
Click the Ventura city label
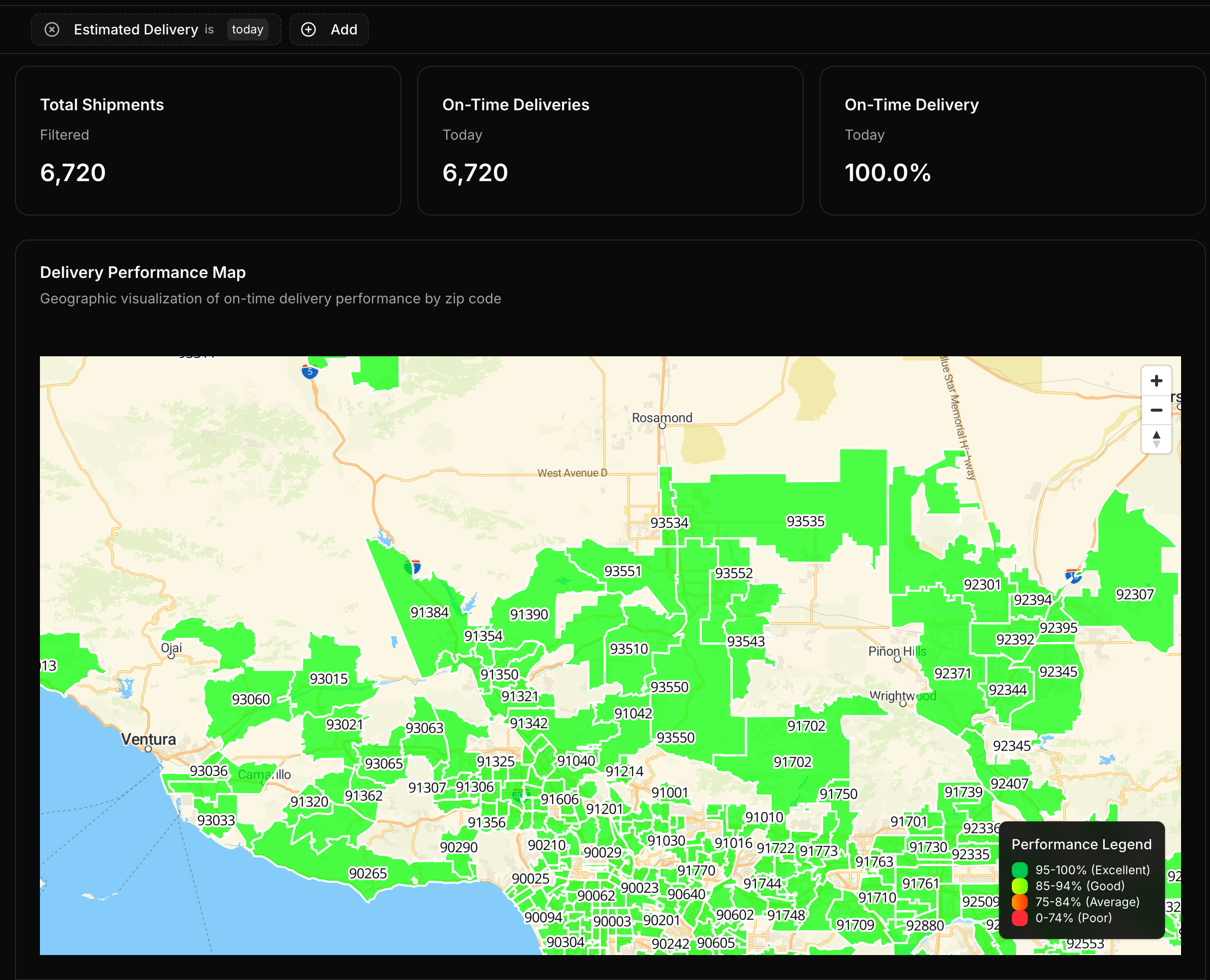[x=148, y=739]
